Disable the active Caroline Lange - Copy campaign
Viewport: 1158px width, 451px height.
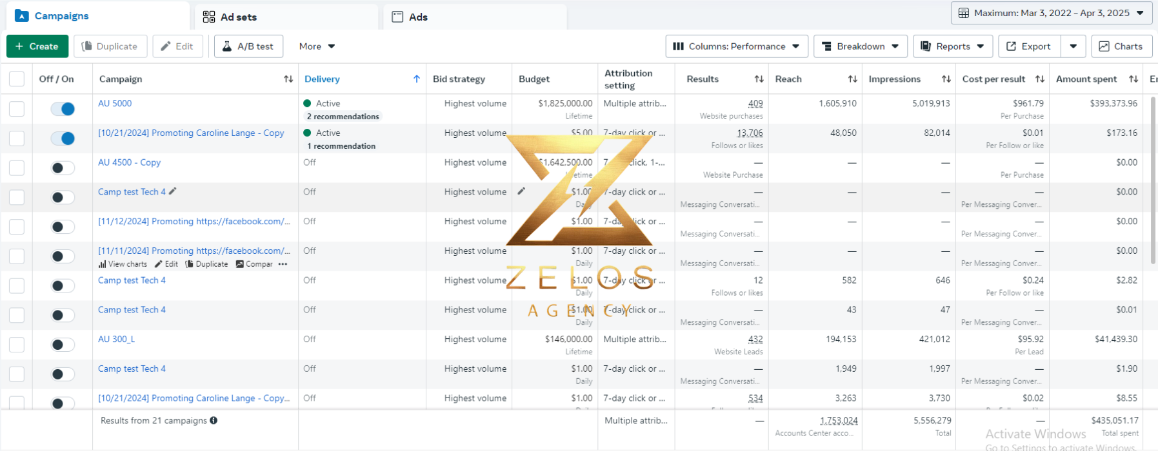tap(63, 138)
